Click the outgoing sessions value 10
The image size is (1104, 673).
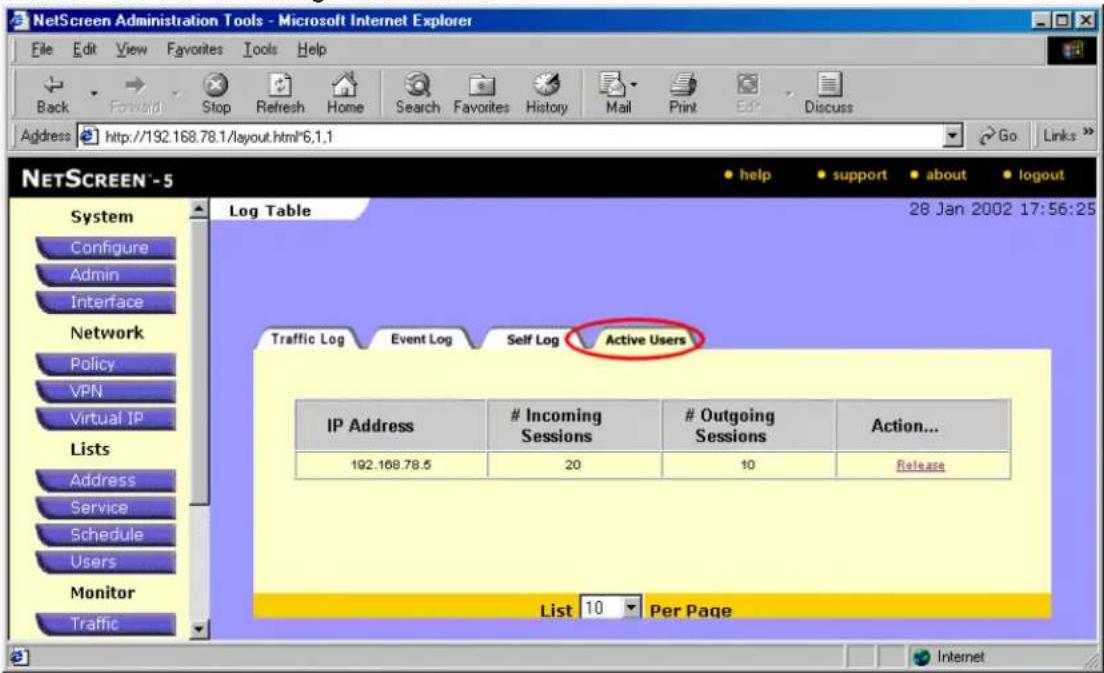coord(748,465)
